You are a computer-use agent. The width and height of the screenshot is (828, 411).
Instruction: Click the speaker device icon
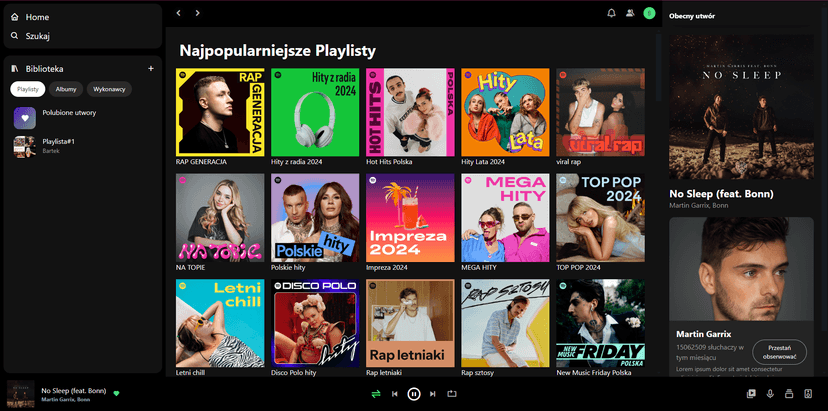point(807,394)
